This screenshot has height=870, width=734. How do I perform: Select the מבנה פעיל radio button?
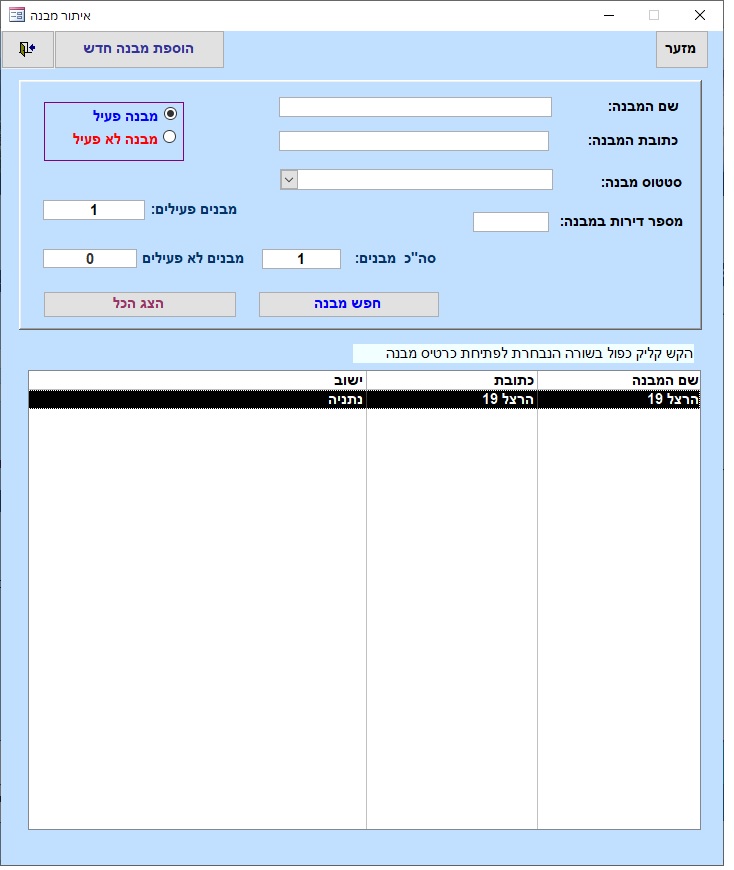tap(170, 114)
